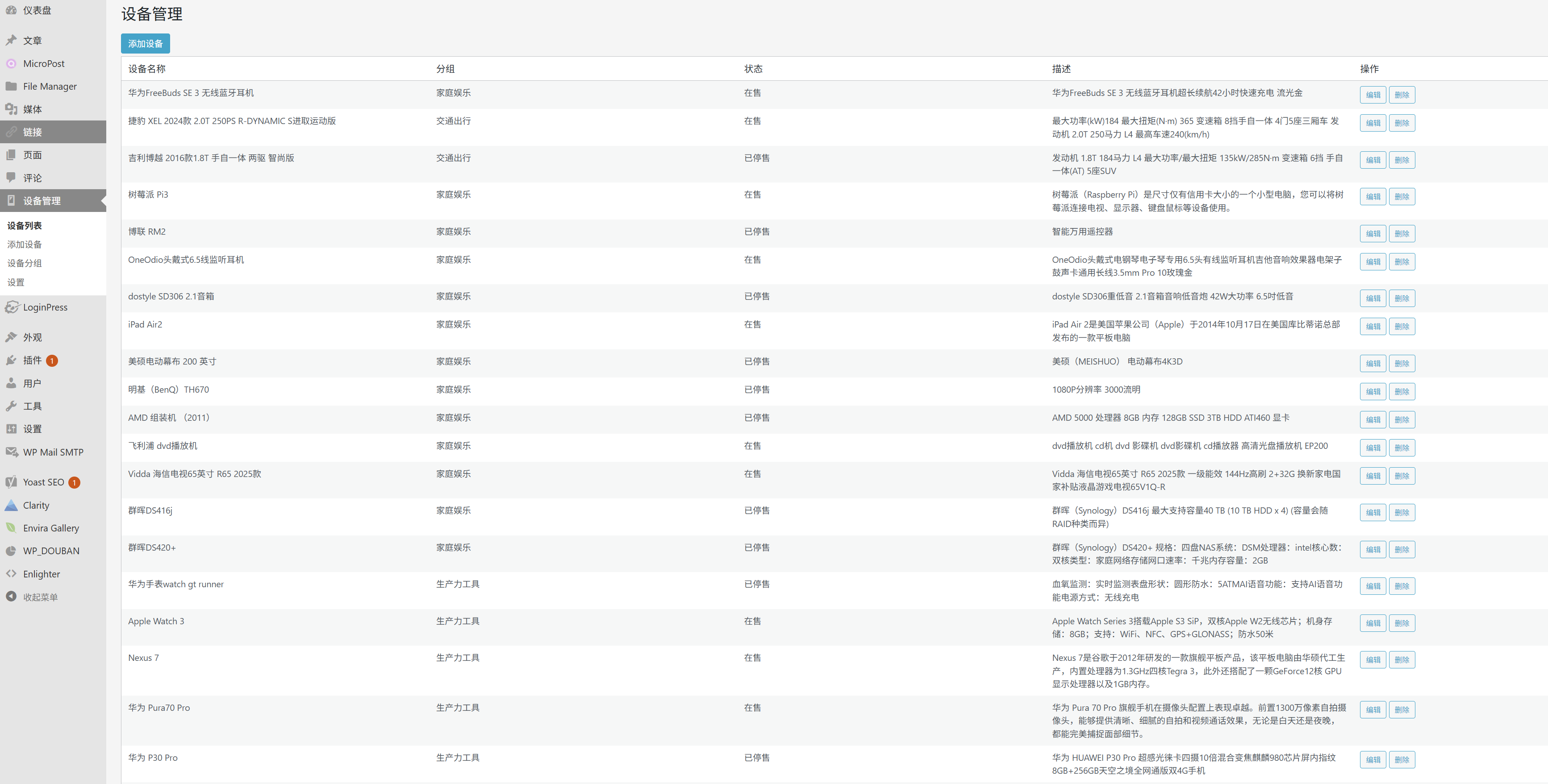Click the Envira Gallery leaf icon
Image resolution: width=1548 pixels, height=784 pixels.
pyautogui.click(x=11, y=528)
